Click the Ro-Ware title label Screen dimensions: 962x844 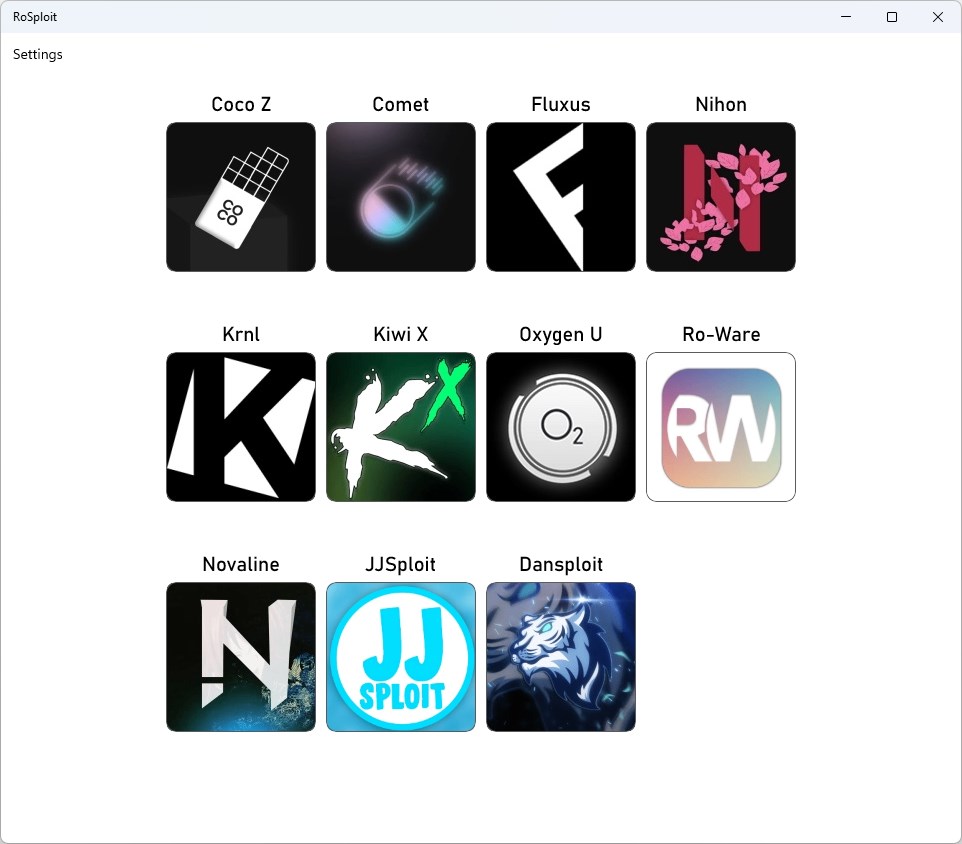[721, 334]
